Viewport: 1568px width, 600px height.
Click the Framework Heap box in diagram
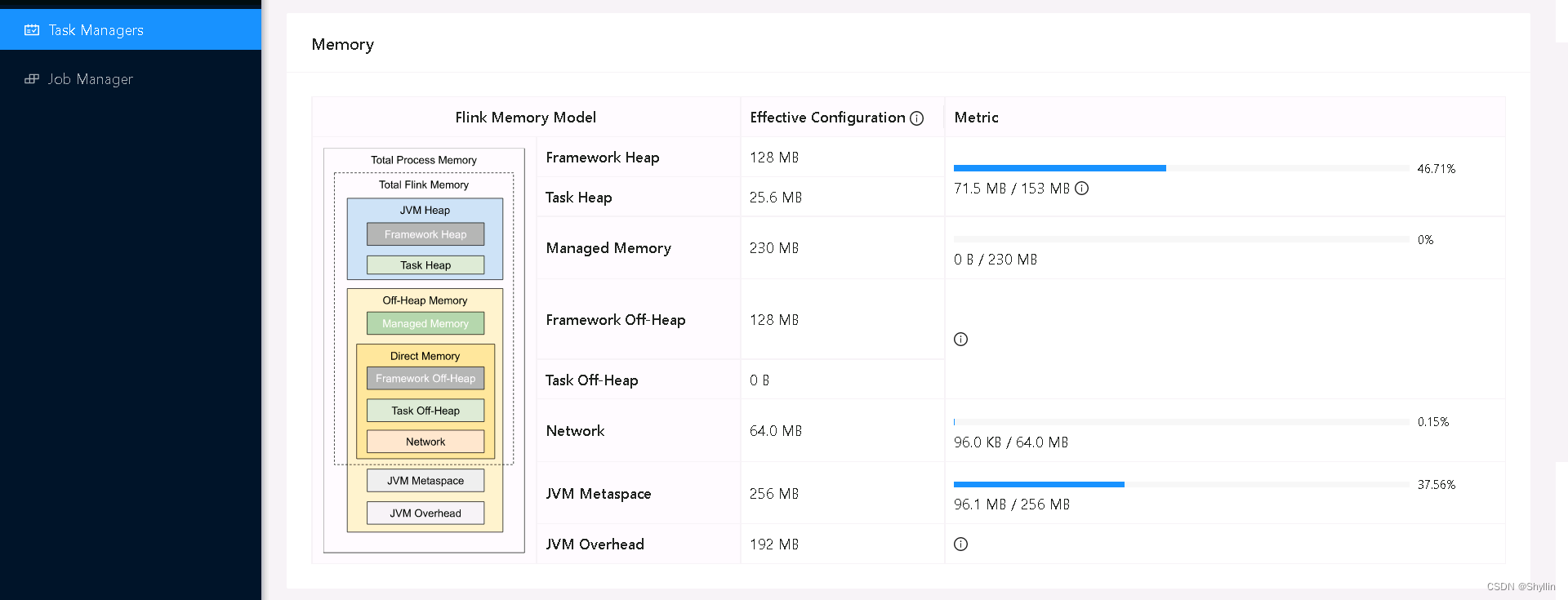point(425,234)
